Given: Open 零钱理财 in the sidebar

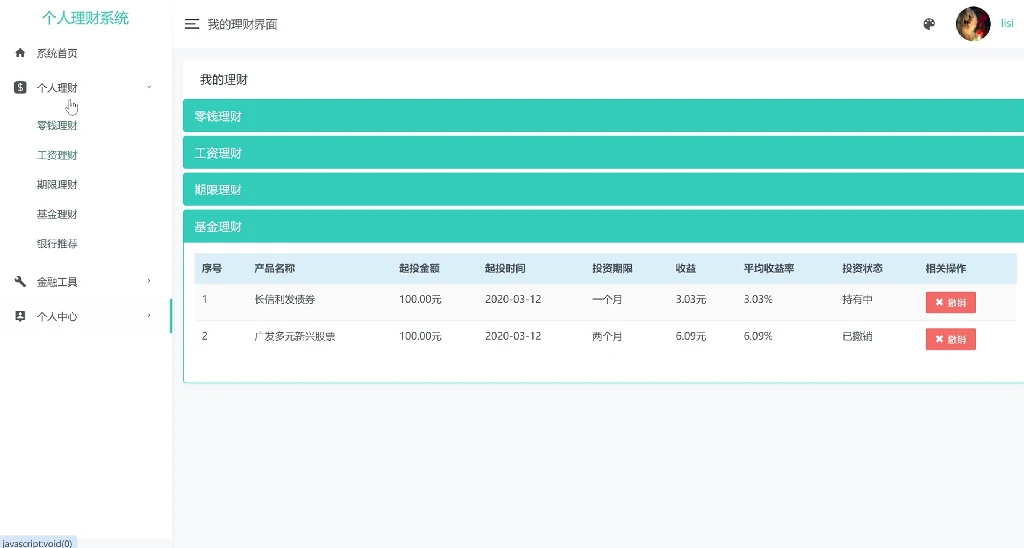Looking at the screenshot, I should point(57,126).
